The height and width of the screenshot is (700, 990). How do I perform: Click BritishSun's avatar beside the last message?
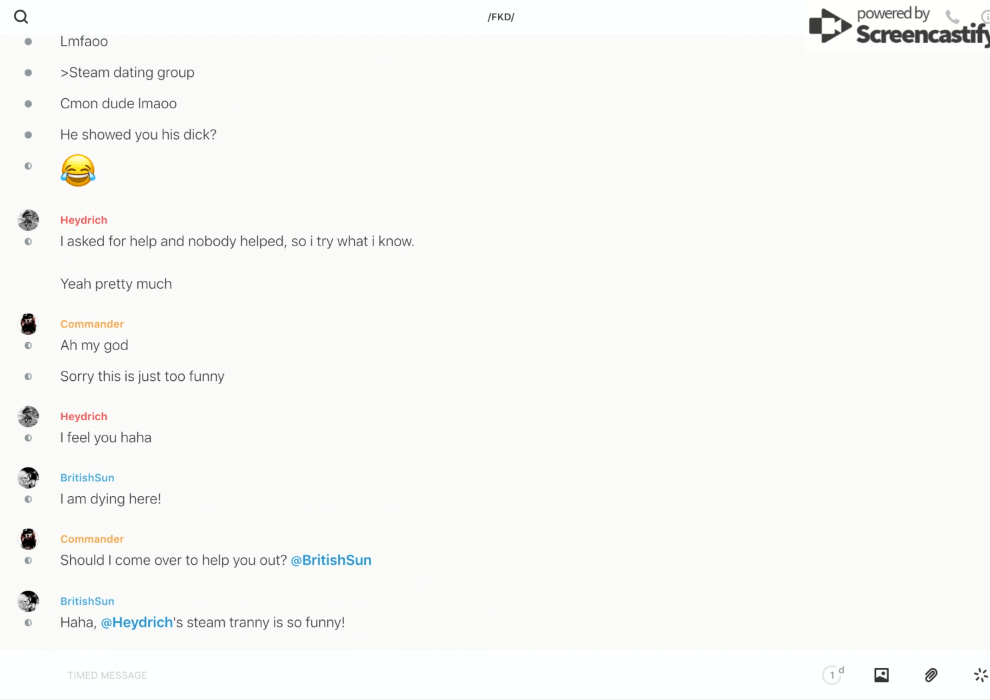coord(28,601)
